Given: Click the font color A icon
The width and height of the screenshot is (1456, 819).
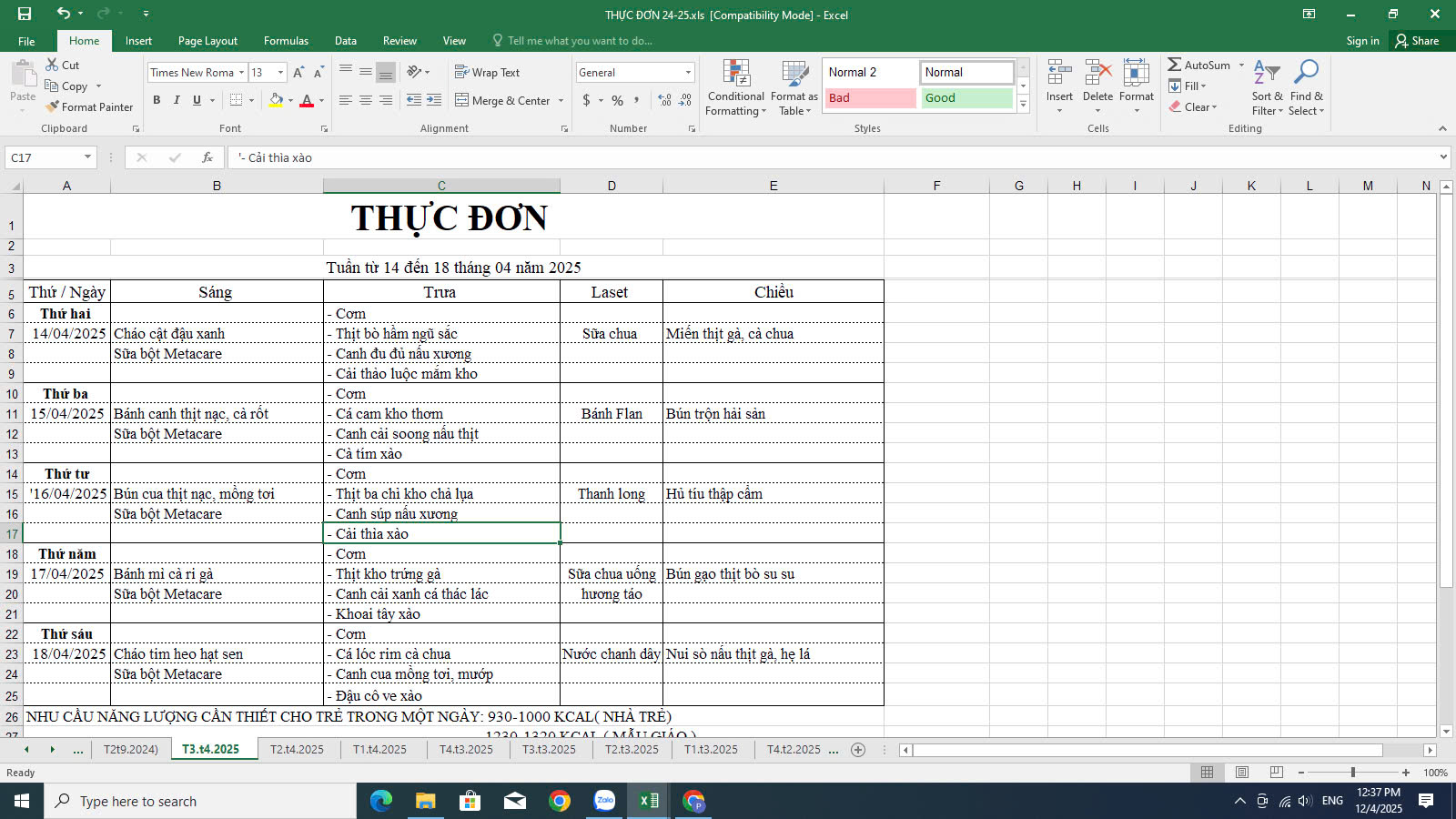Looking at the screenshot, I should tap(307, 100).
